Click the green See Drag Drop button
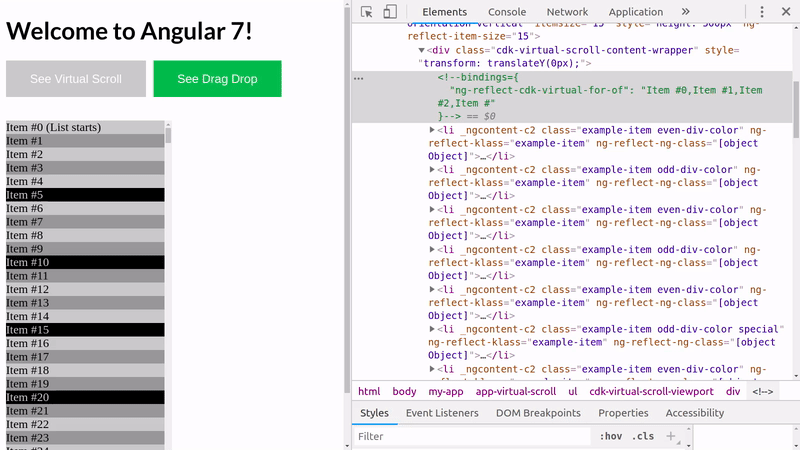 pyautogui.click(x=217, y=79)
